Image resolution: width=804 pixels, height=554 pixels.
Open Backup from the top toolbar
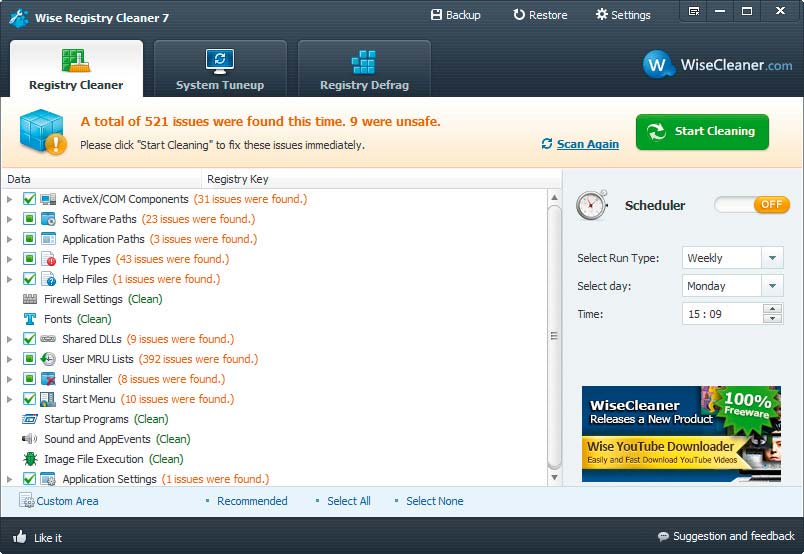tap(455, 15)
